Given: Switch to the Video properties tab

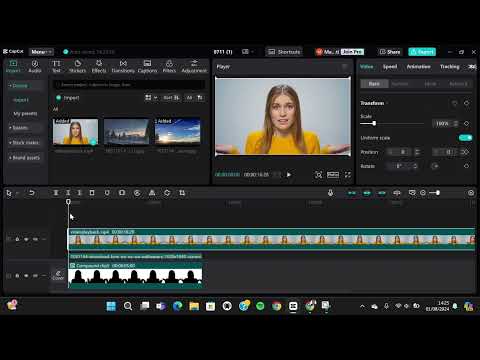Looking at the screenshot, I should tap(366, 67).
